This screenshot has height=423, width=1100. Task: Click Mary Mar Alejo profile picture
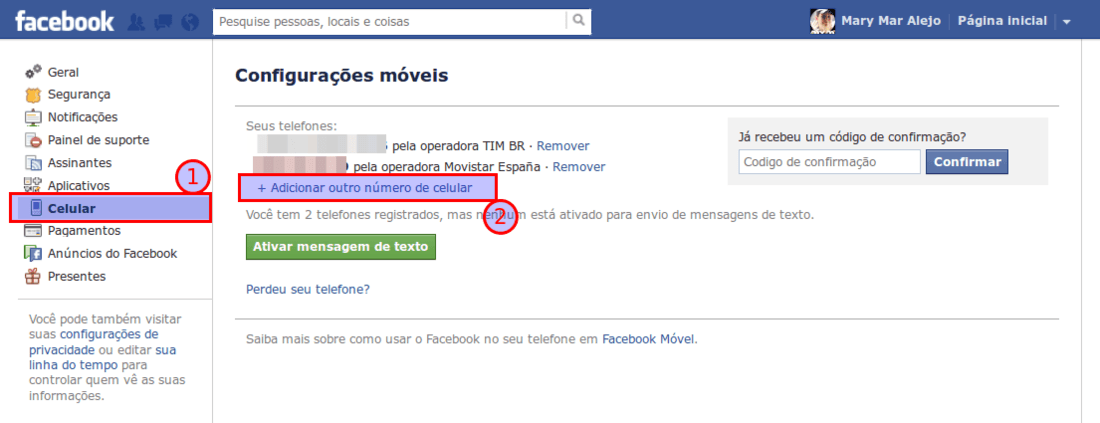pyautogui.click(x=822, y=22)
